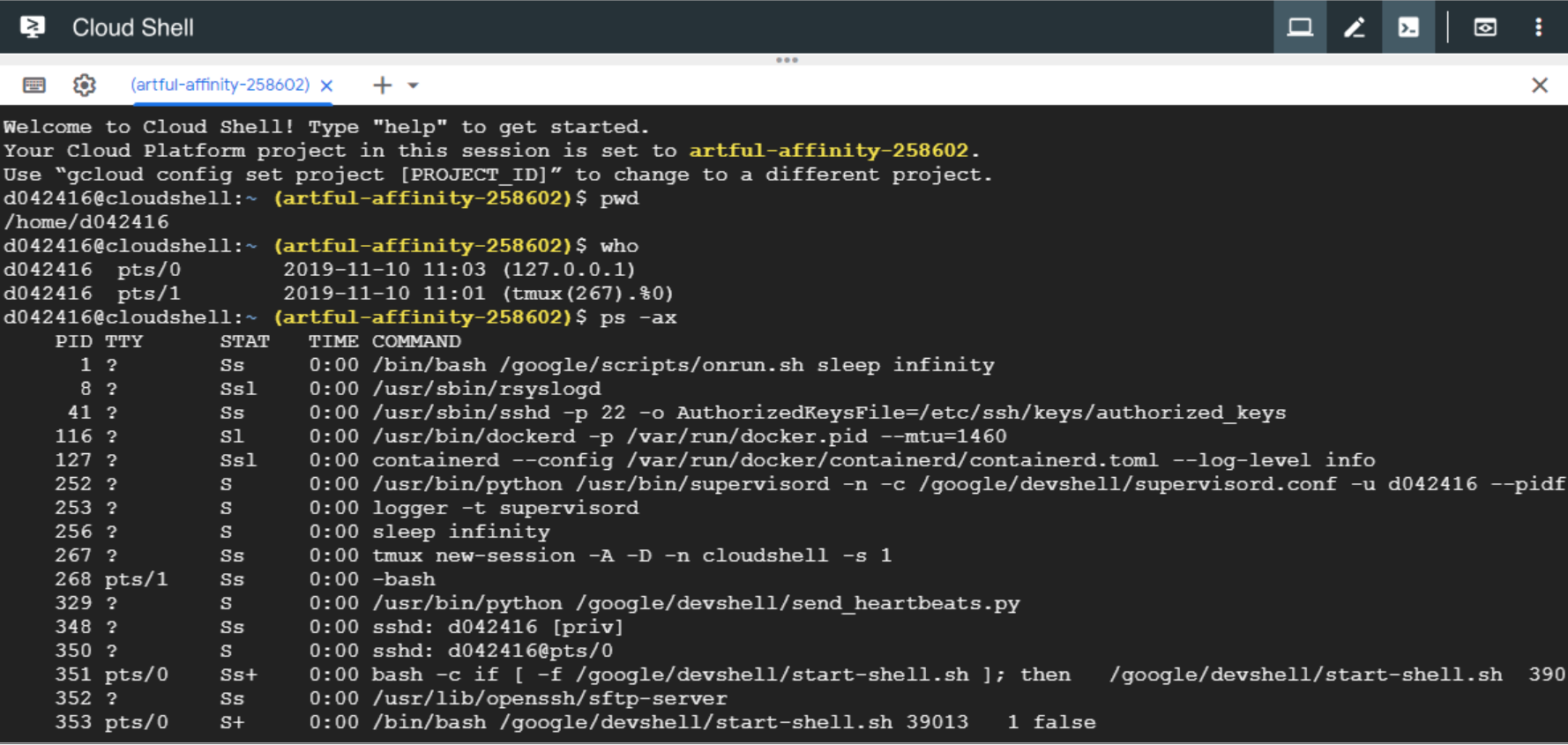Click the "who" command in the terminal
The width and height of the screenshot is (1568, 745).
[x=620, y=246]
